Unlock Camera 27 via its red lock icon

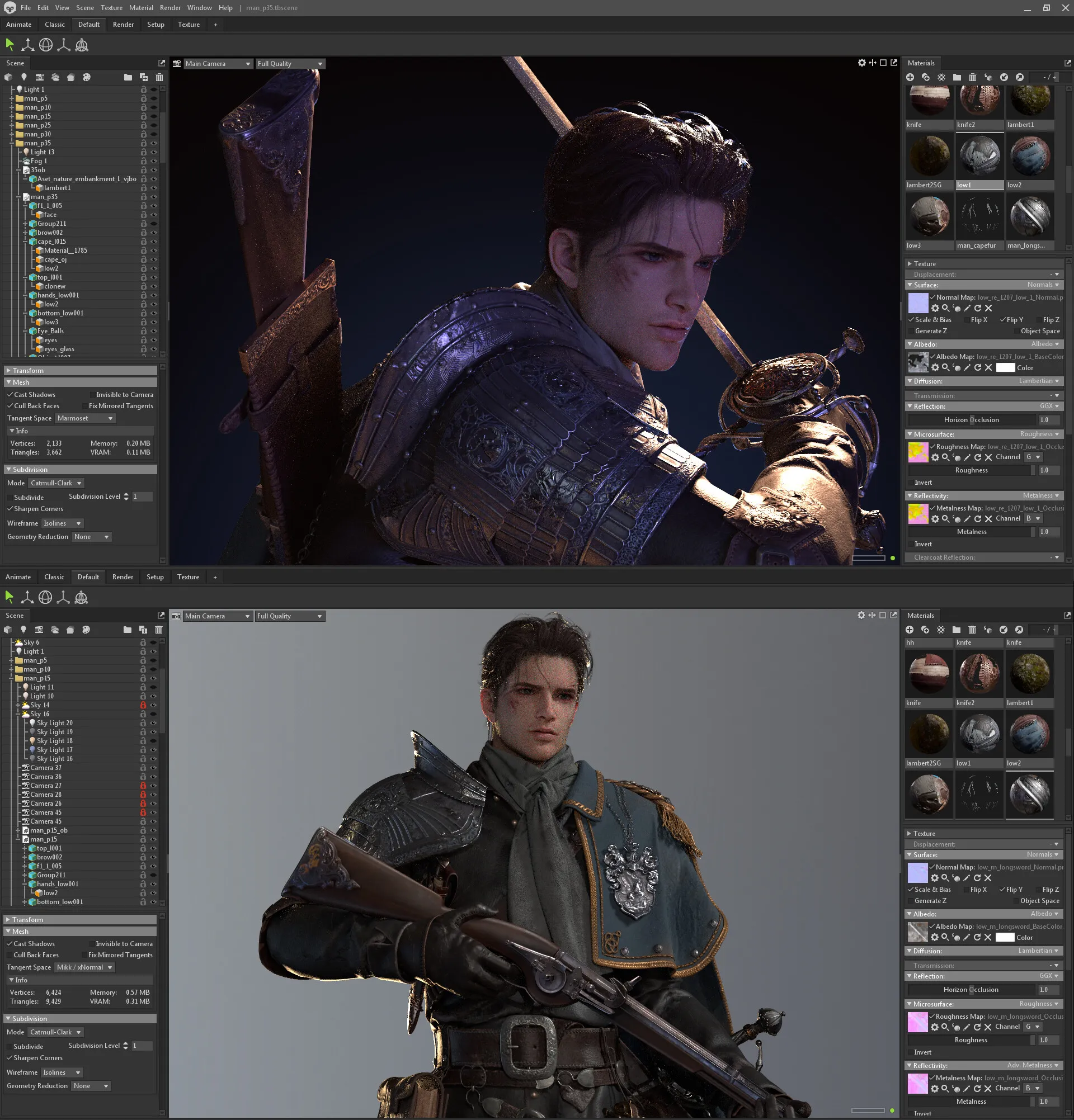point(143,786)
